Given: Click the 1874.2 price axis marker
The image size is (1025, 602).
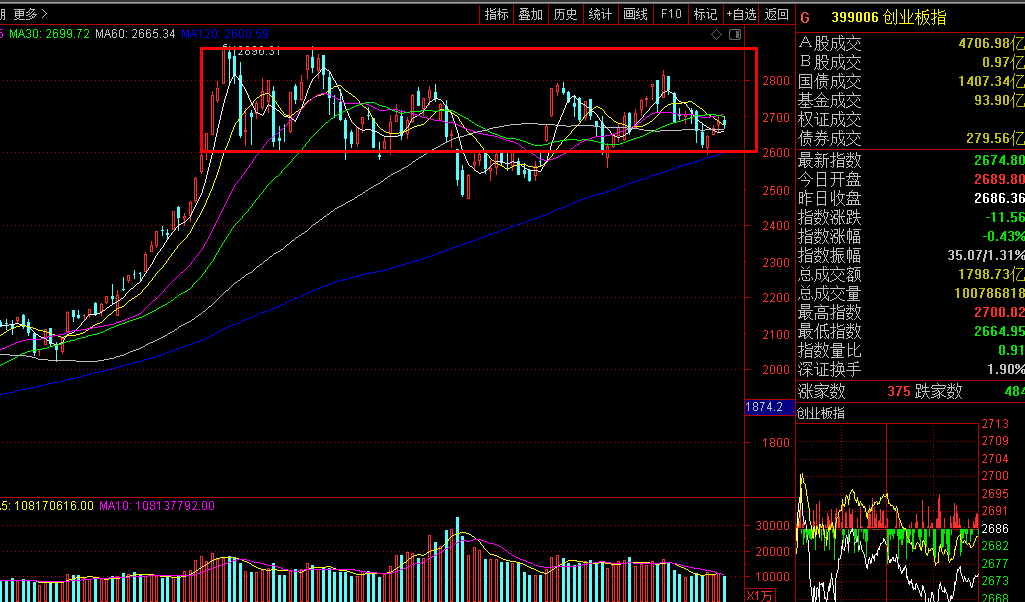Looking at the screenshot, I should coord(766,408).
